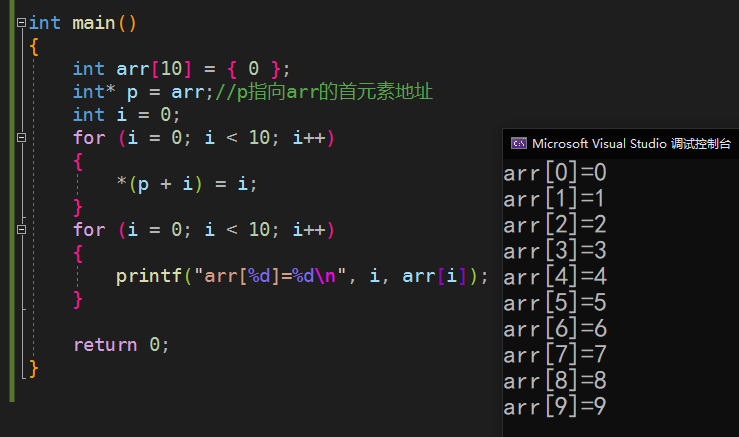739x437 pixels.
Task: Click console output 'arr[7]=7'
Action: 555,354
